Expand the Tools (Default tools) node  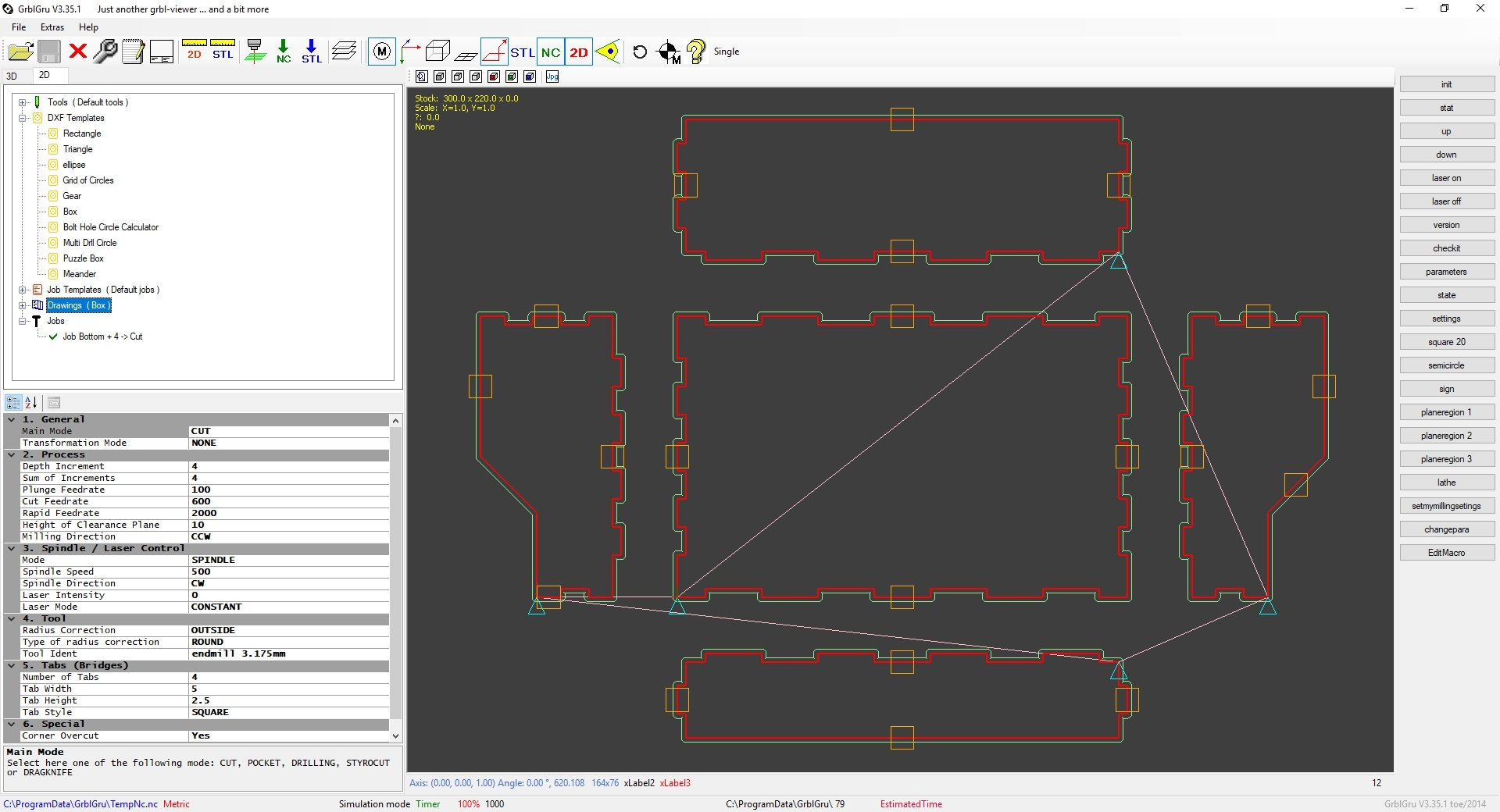pyautogui.click(x=23, y=102)
